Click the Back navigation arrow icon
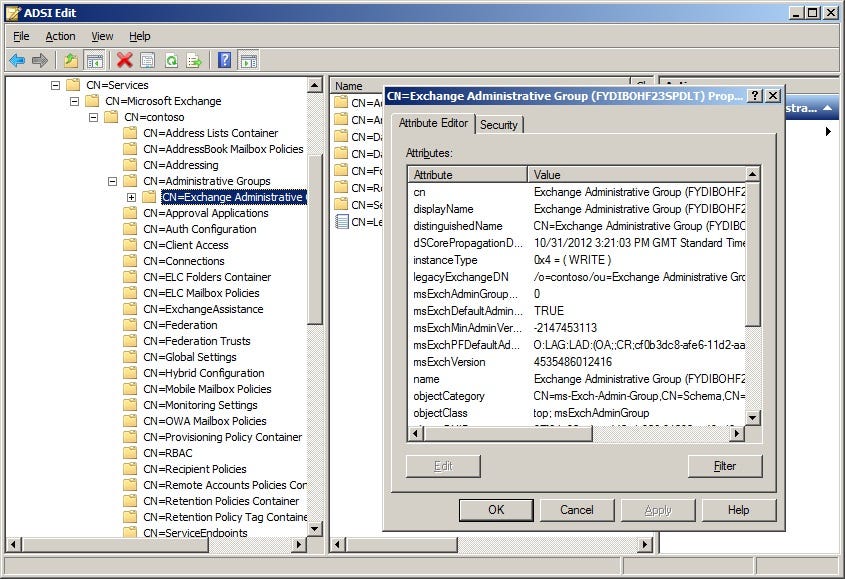The image size is (845, 579). coord(17,58)
